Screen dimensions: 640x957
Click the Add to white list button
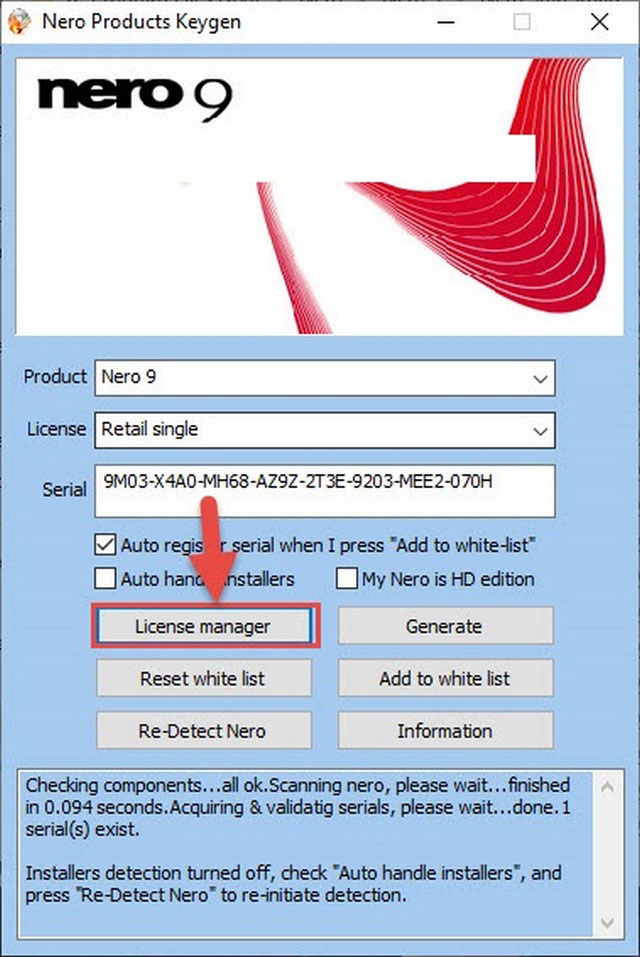444,679
